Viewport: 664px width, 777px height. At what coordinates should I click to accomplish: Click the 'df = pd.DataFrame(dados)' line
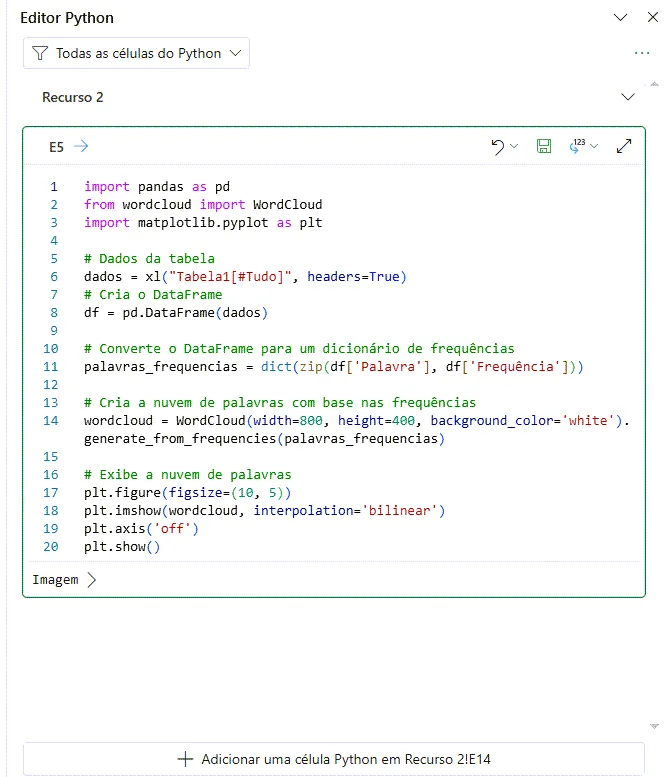pyautogui.click(x=176, y=313)
